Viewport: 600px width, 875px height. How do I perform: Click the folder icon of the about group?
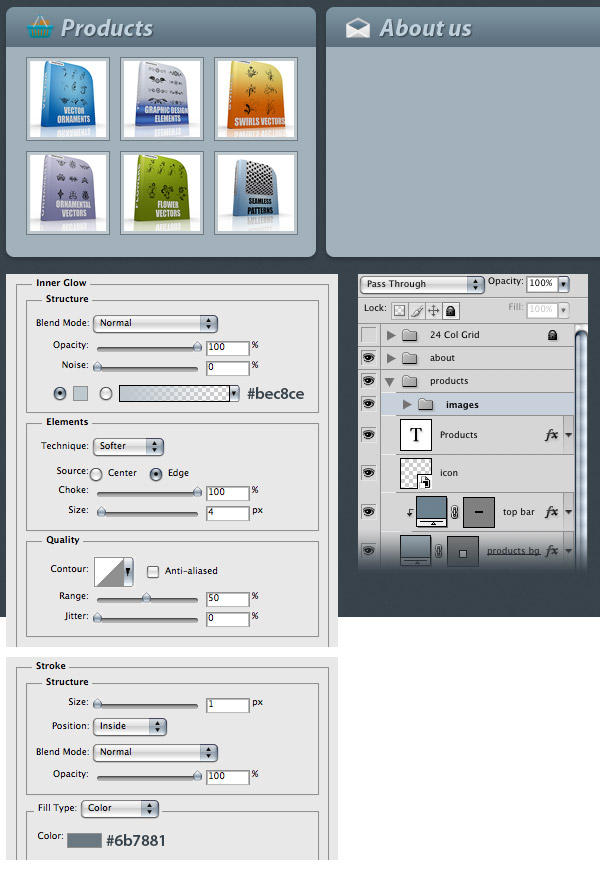pyautogui.click(x=410, y=358)
